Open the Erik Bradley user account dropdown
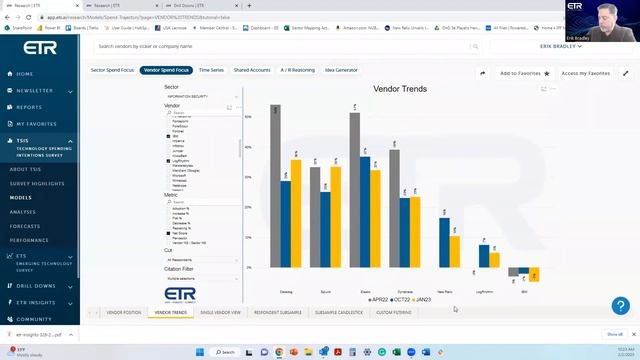 [x=561, y=47]
